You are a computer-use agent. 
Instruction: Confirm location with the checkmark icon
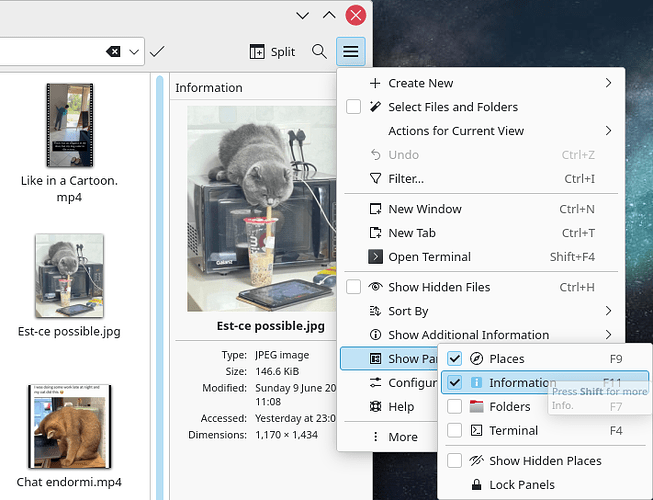(x=157, y=51)
